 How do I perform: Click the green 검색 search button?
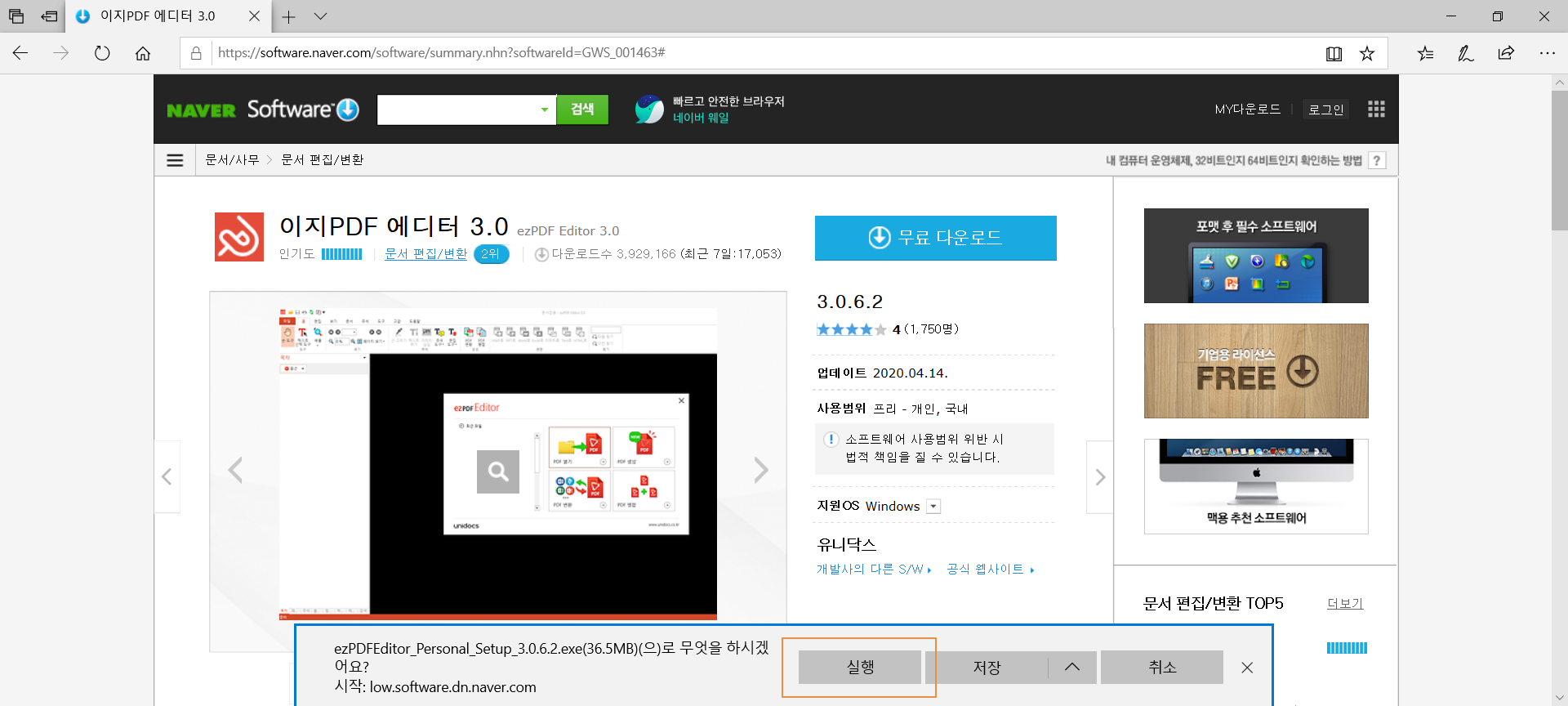582,109
